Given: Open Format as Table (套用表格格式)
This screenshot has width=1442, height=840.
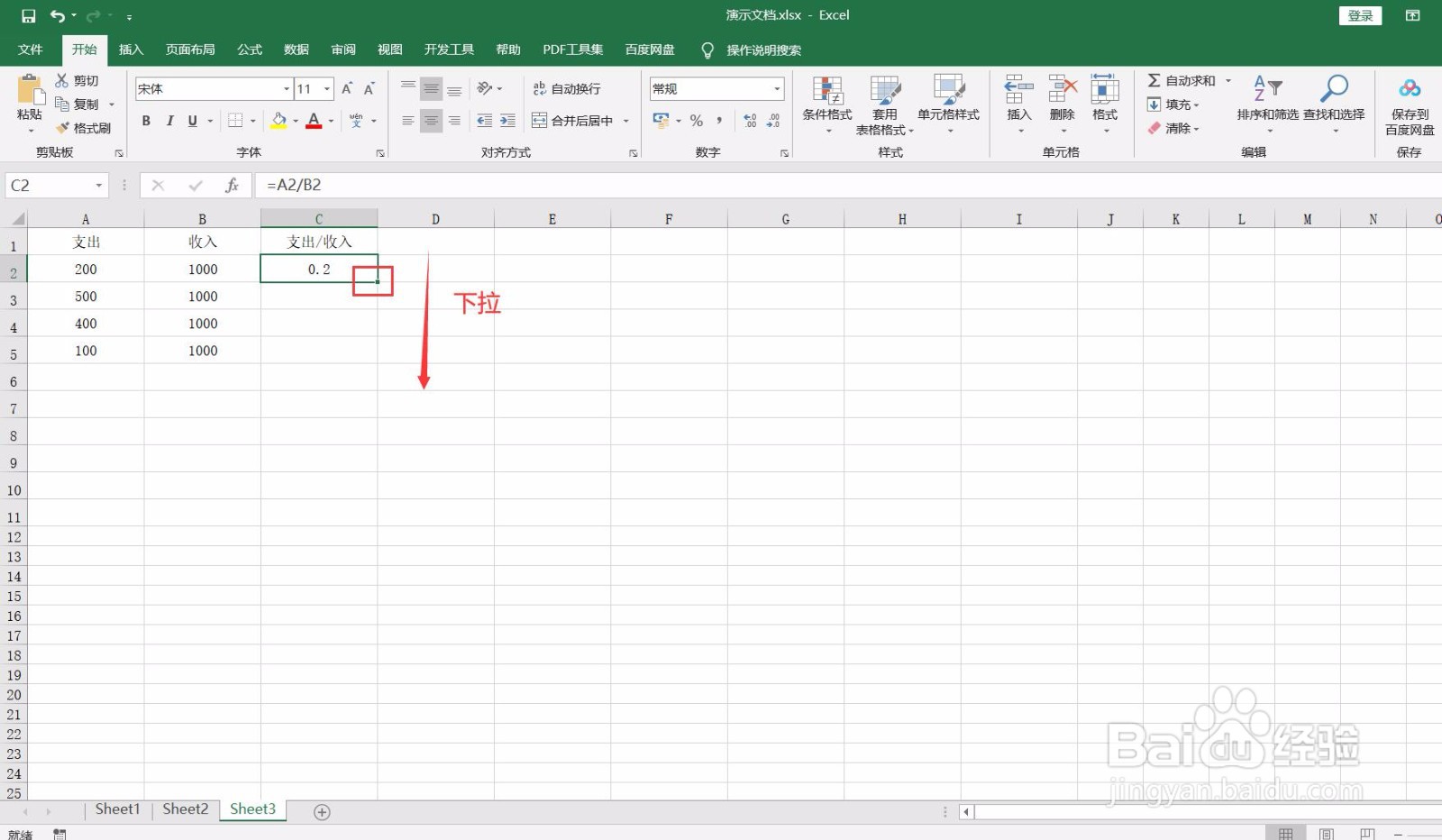Looking at the screenshot, I should click(885, 105).
